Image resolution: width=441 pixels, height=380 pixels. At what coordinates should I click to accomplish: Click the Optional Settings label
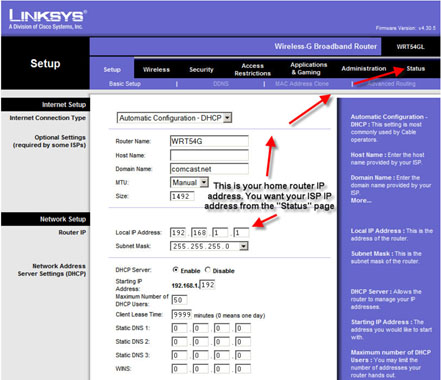pyautogui.click(x=49, y=141)
